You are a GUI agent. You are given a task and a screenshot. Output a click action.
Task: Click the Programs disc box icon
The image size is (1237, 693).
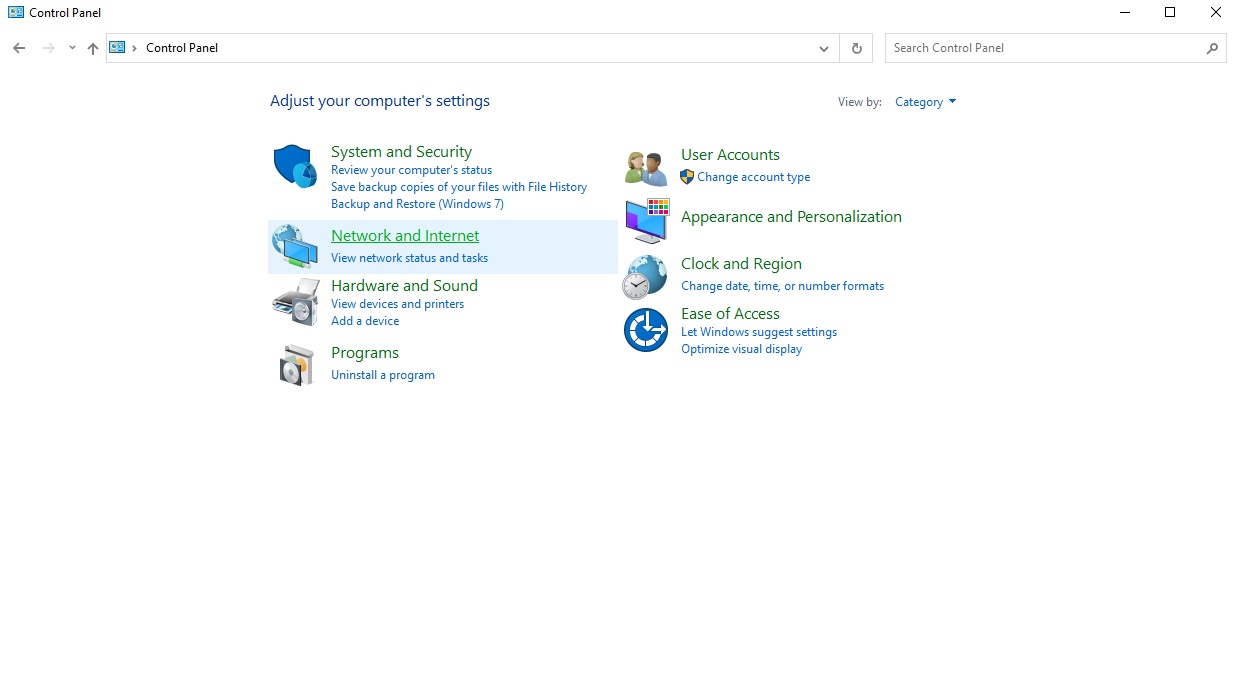click(x=296, y=365)
